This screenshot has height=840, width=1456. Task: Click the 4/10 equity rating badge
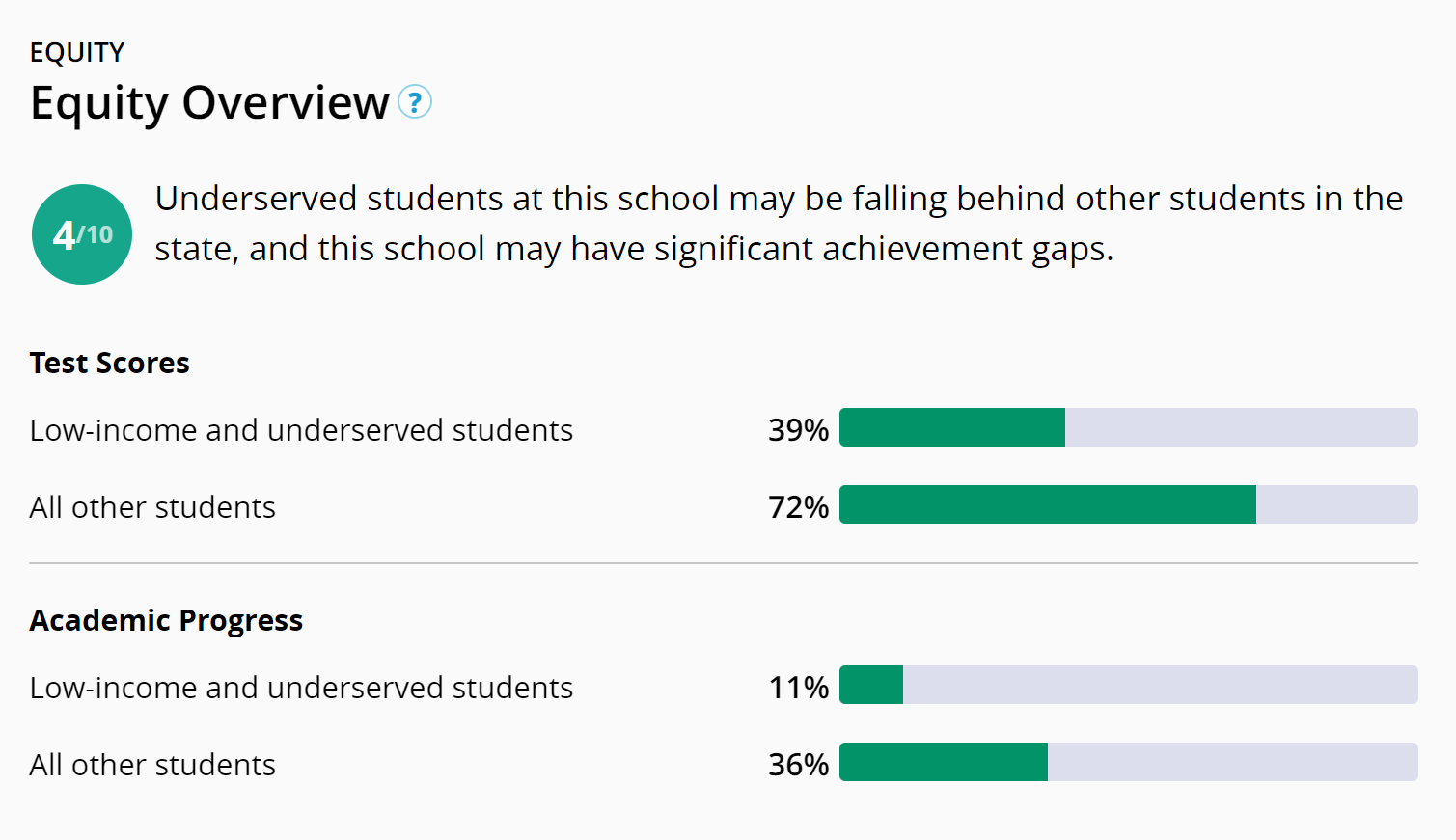coord(82,234)
